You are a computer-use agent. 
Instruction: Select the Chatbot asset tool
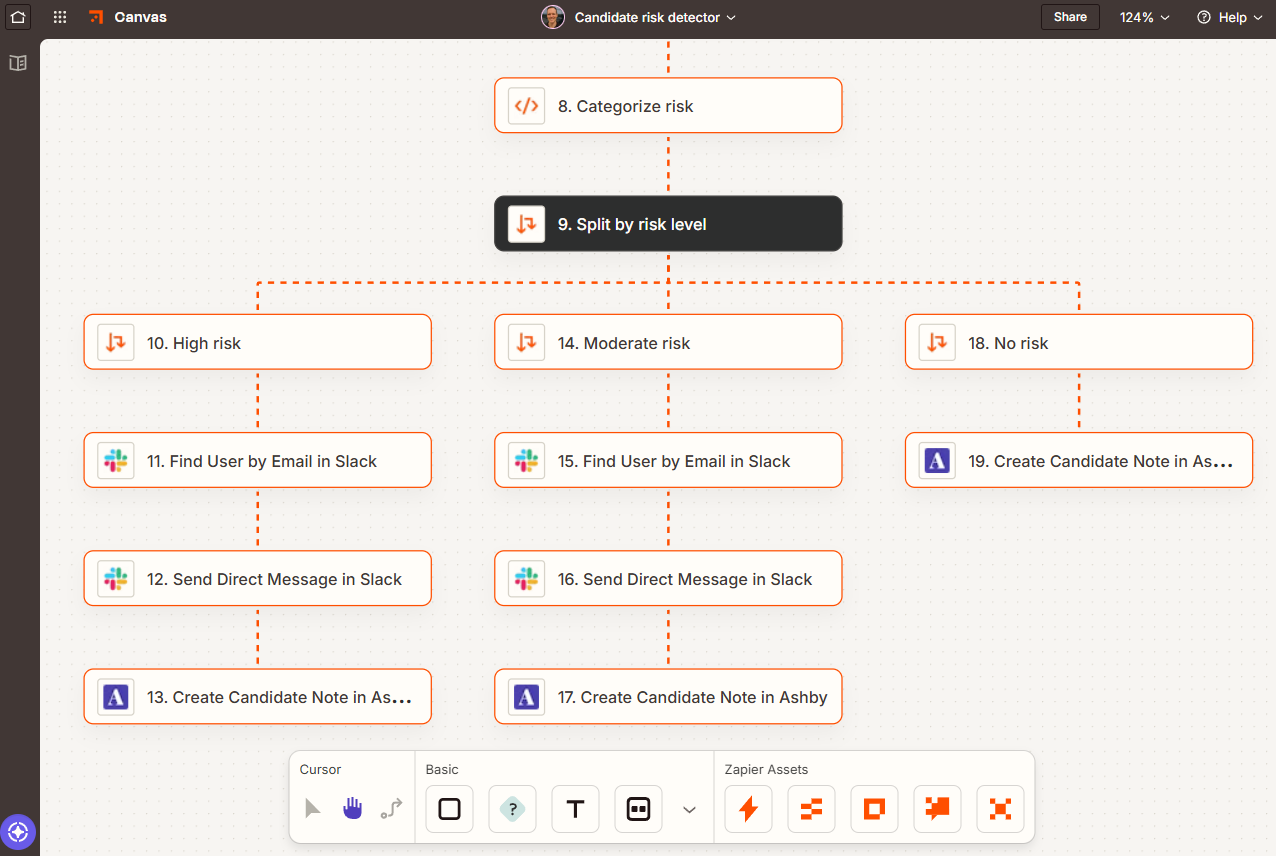tap(937, 809)
